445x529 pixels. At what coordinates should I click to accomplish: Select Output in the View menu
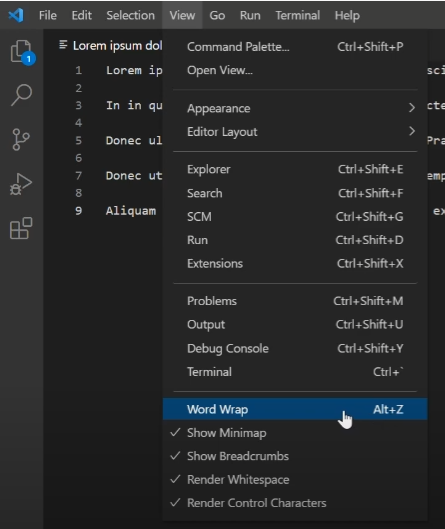click(x=295, y=325)
